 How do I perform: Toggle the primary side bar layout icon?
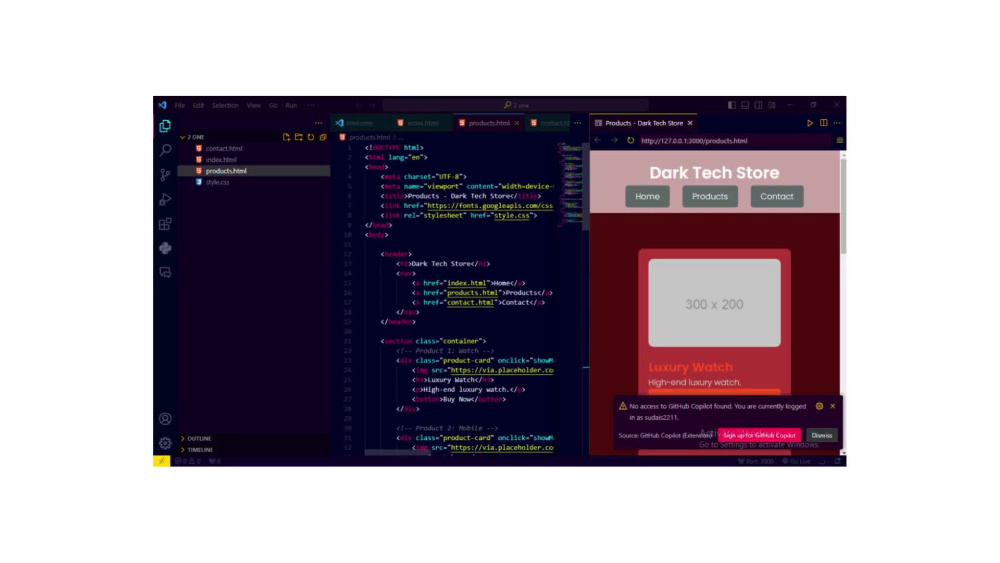[732, 105]
